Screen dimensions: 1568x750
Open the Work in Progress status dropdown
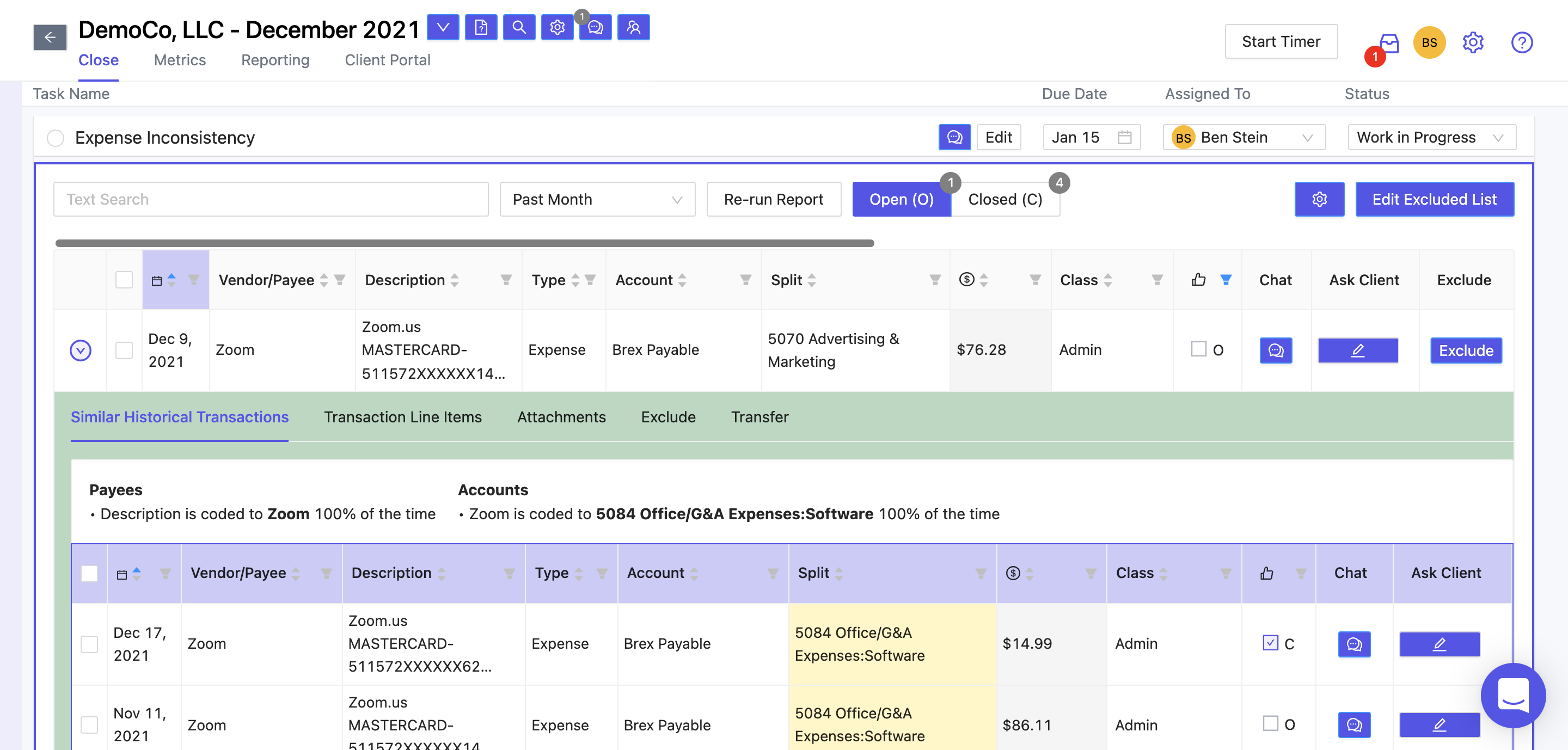coord(1432,138)
